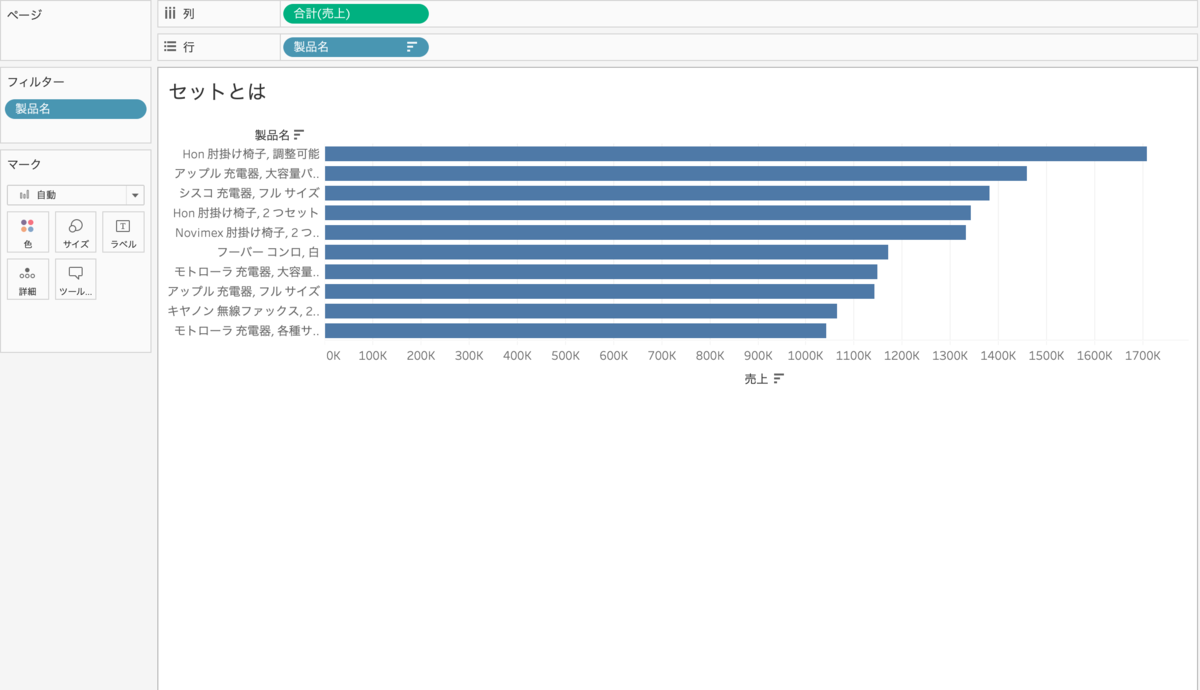Viewport: 1200px width, 690px height.
Task: Click the sort icon beside 製品名 header
Action: coord(299,135)
